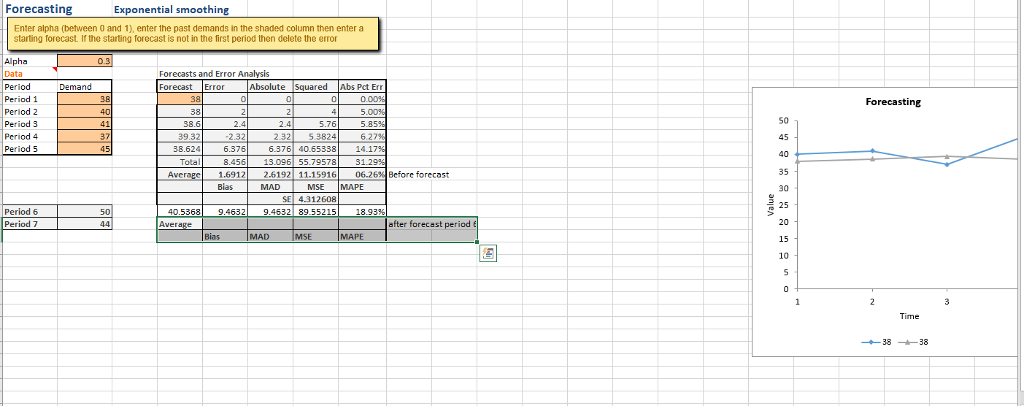Select the blue 38 legend entry
Viewport: 1024px width, 406px height.
click(x=875, y=341)
